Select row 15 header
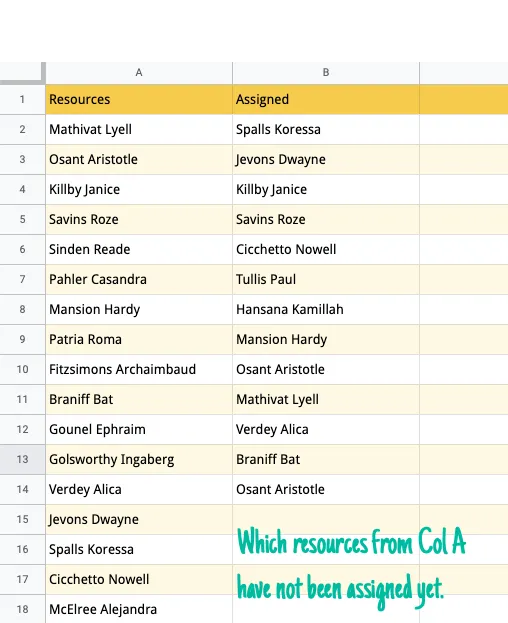The width and height of the screenshot is (508, 623). [23, 519]
